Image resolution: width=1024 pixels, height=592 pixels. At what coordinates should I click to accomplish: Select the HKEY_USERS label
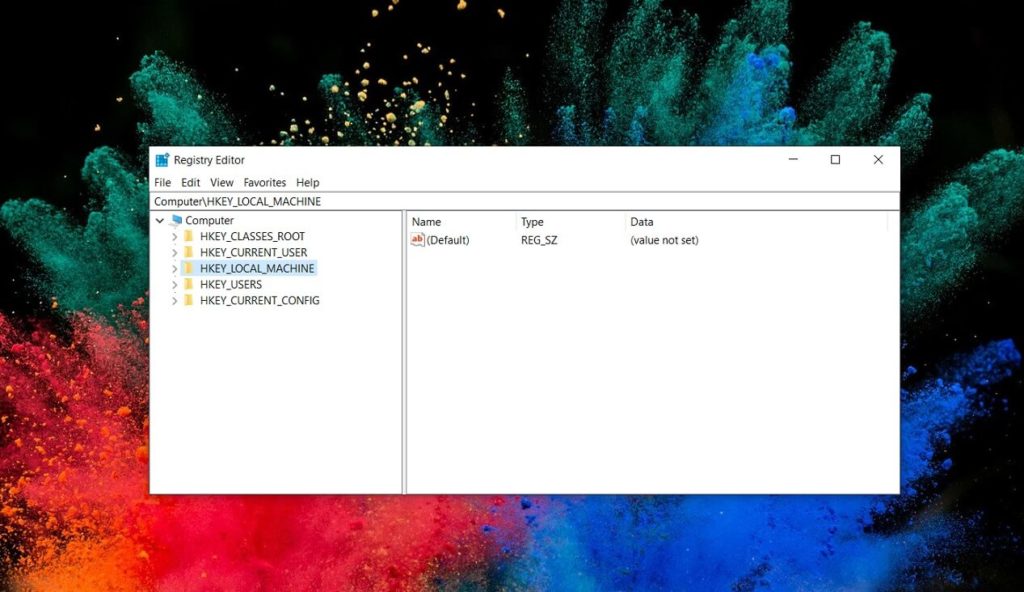[x=231, y=284]
